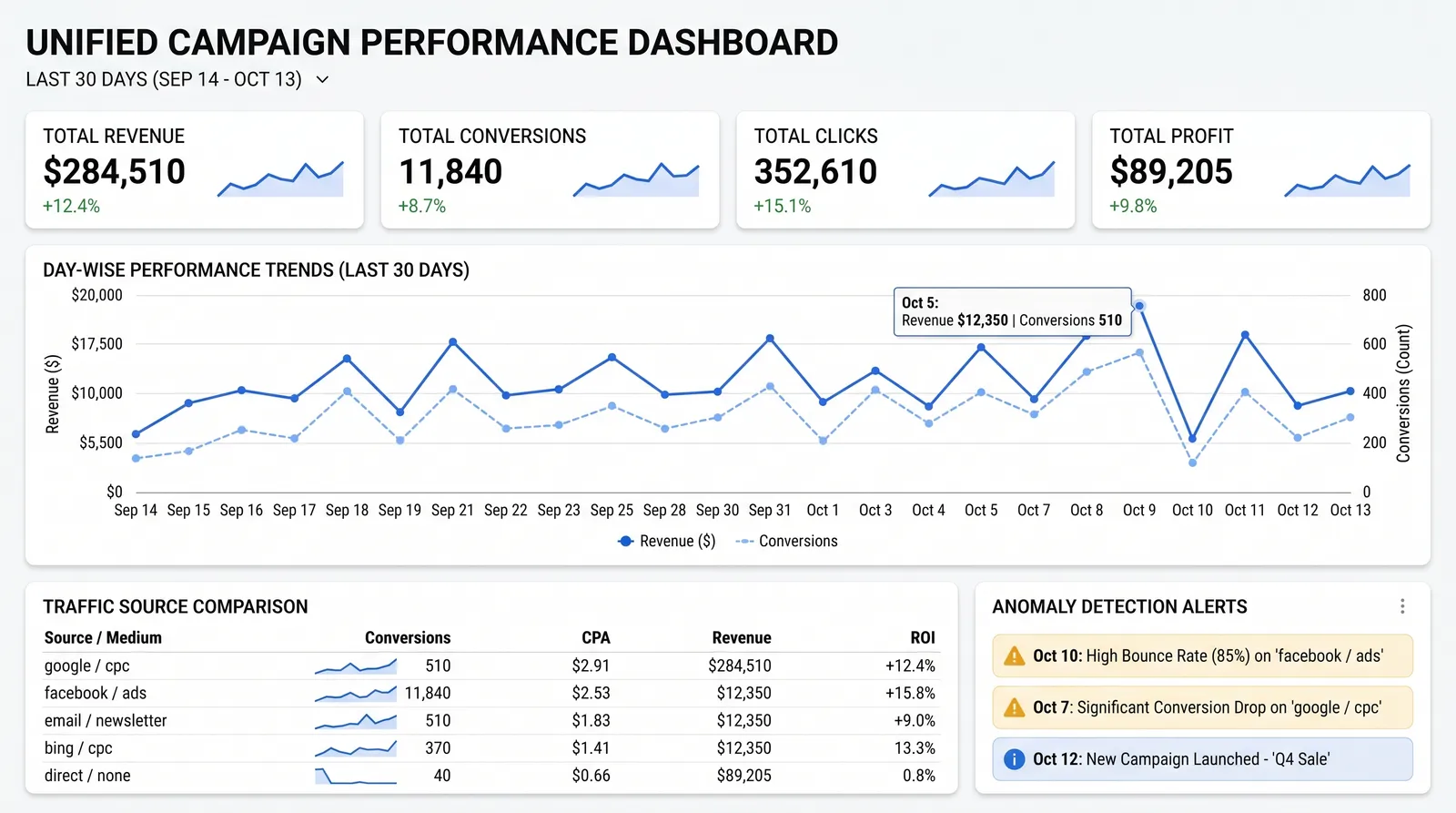Select the facebook / ads source row
This screenshot has height=813, width=1456.
coord(491,693)
